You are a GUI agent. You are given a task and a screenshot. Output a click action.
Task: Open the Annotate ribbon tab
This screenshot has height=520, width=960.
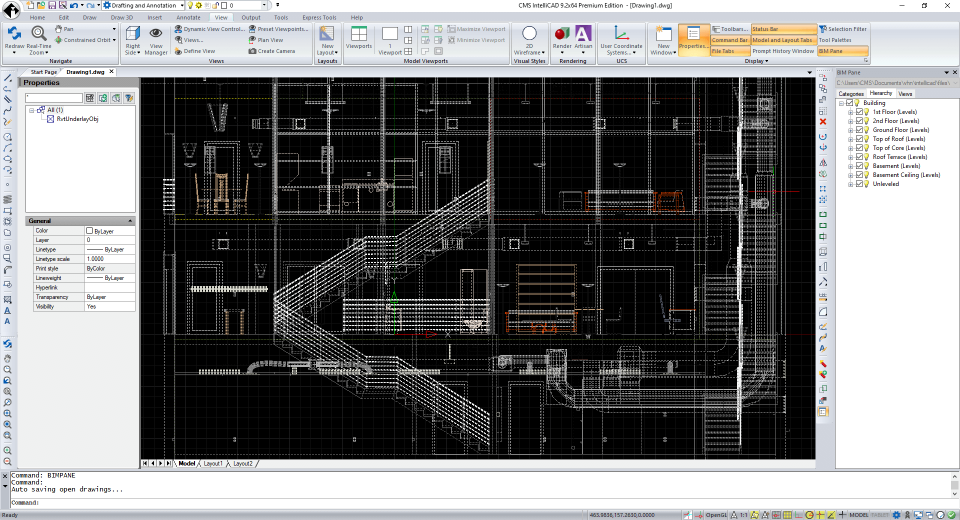[x=189, y=18]
